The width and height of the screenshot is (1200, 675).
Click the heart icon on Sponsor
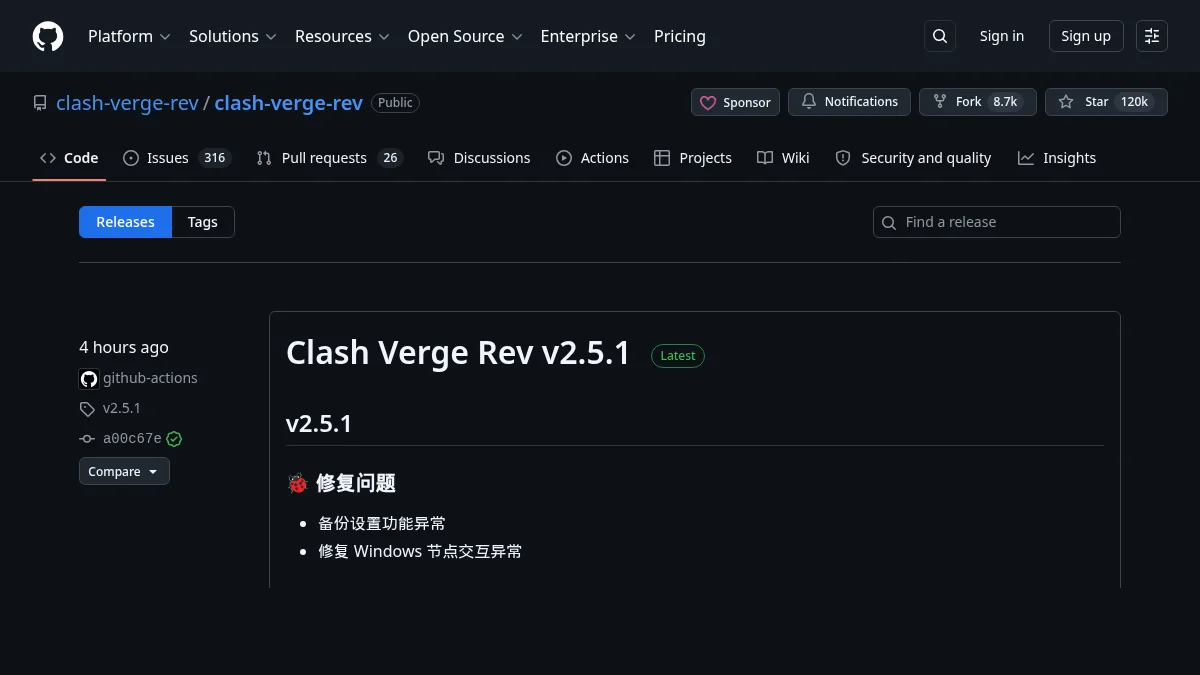coord(708,102)
